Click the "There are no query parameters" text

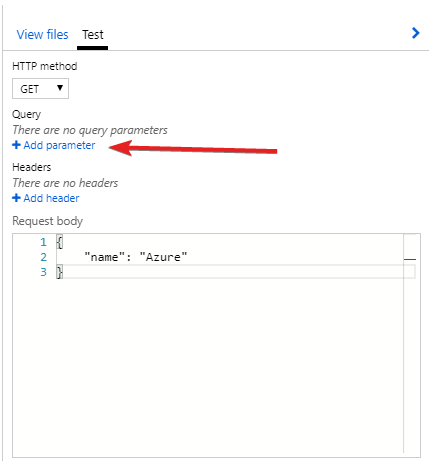pos(90,130)
